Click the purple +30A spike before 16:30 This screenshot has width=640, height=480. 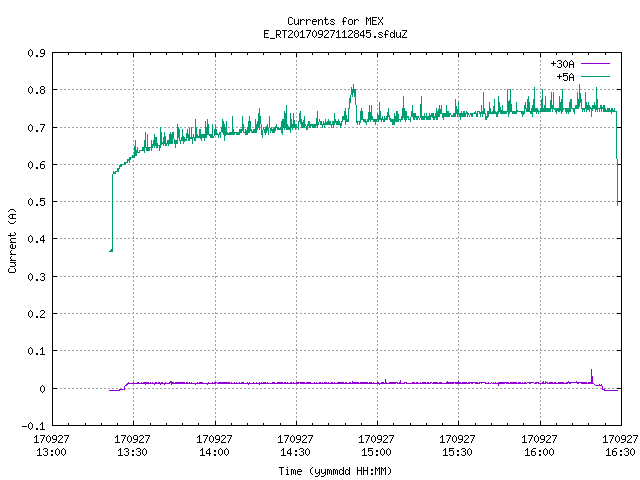[x=592, y=375]
